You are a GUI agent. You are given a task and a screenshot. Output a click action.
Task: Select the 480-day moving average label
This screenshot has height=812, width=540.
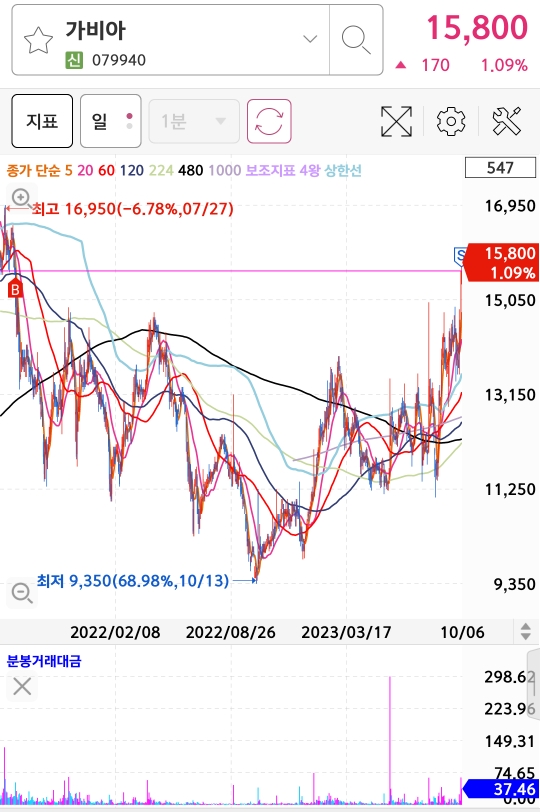pyautogui.click(x=191, y=170)
